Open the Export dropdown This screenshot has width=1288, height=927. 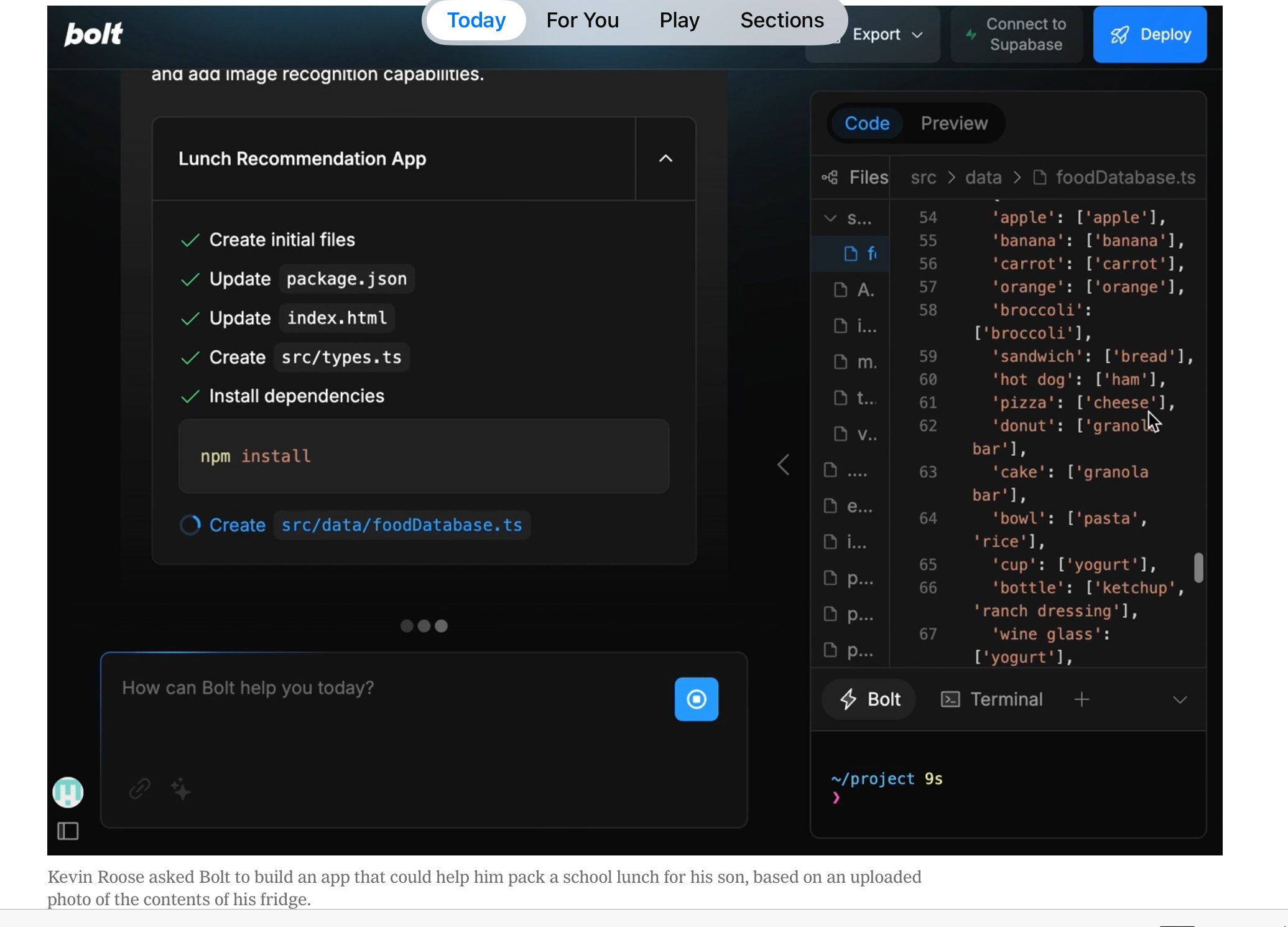[x=886, y=35]
